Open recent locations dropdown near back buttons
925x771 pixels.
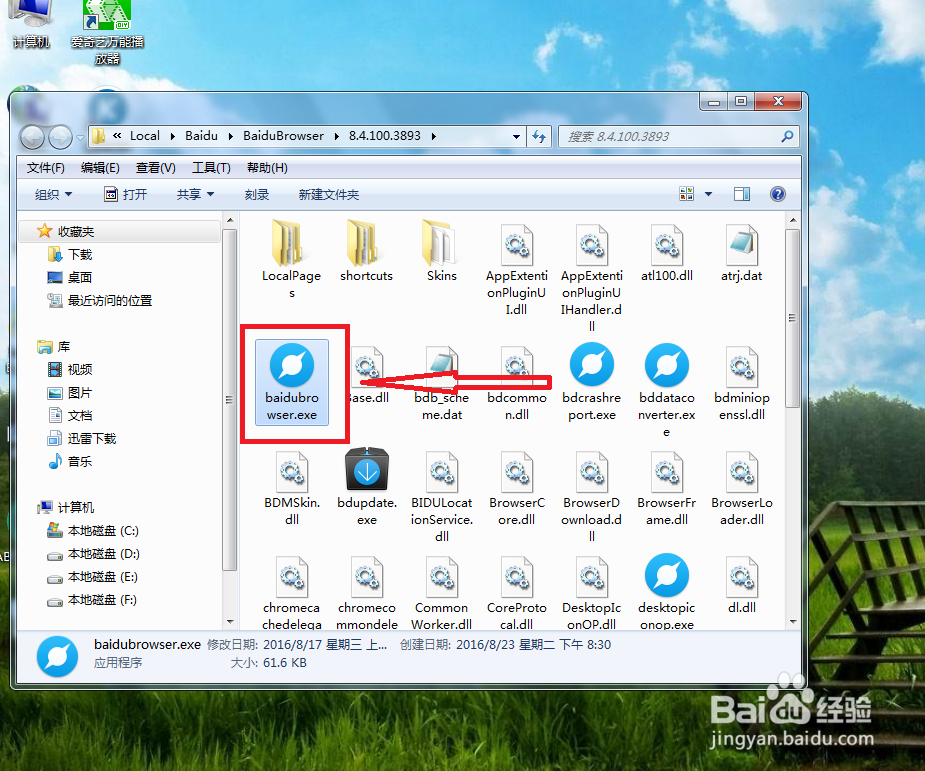point(80,137)
